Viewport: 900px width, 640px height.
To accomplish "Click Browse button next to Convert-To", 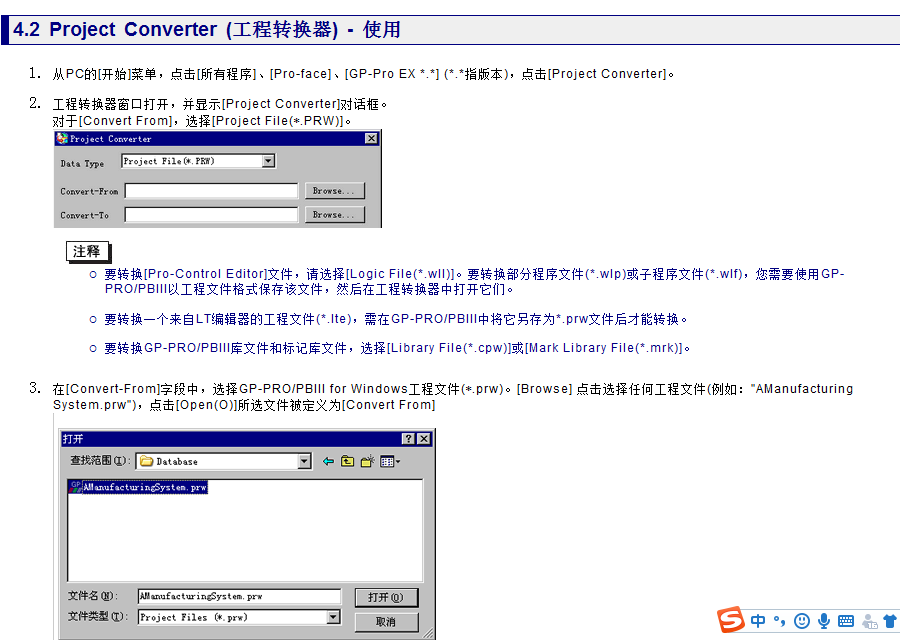I will click(x=335, y=215).
